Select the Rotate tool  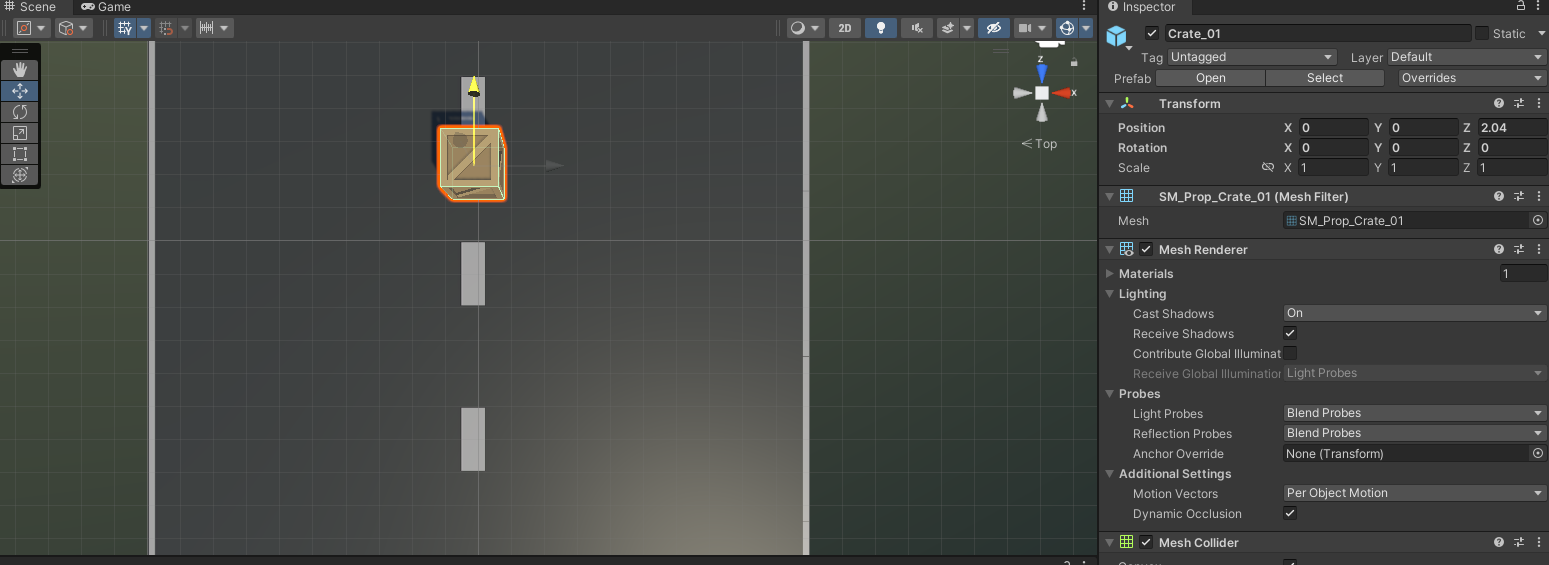(x=19, y=112)
